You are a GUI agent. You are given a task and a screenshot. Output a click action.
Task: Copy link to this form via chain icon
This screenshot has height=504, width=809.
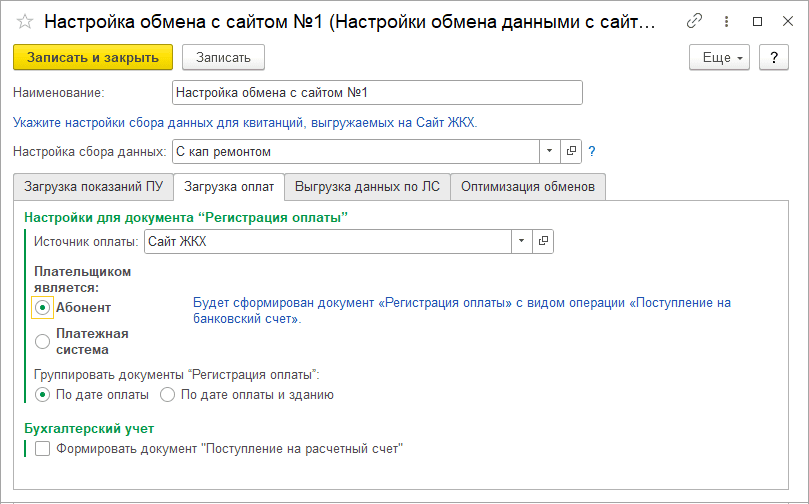point(695,21)
